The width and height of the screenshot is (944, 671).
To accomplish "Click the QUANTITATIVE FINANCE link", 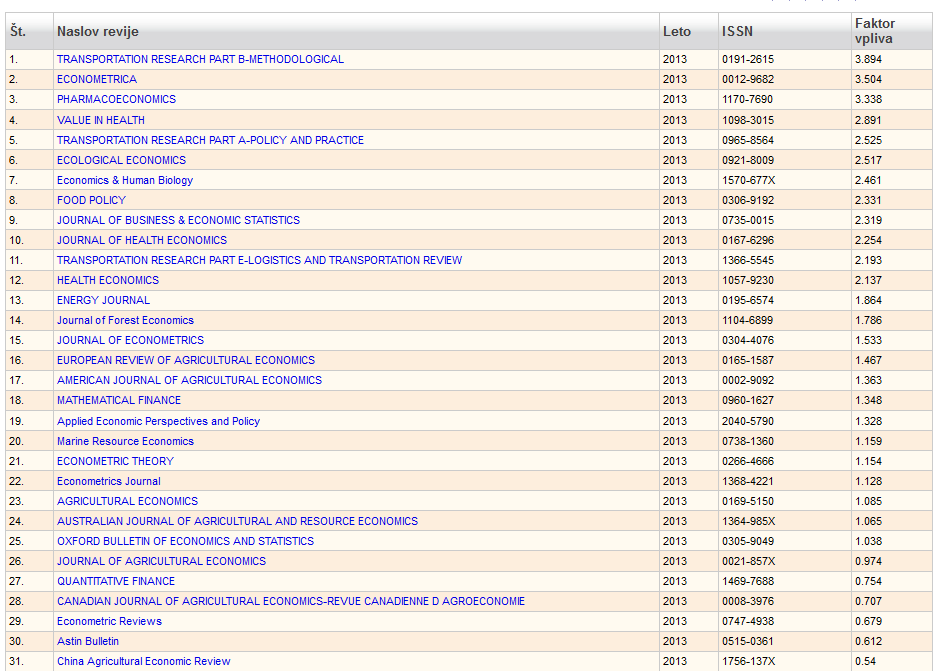I will point(116,581).
